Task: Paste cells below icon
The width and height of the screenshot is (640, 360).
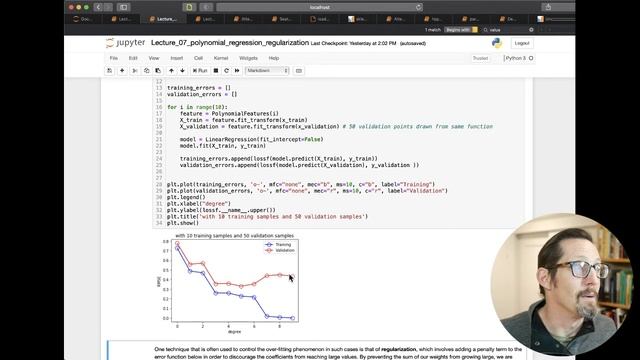Action: (158, 71)
